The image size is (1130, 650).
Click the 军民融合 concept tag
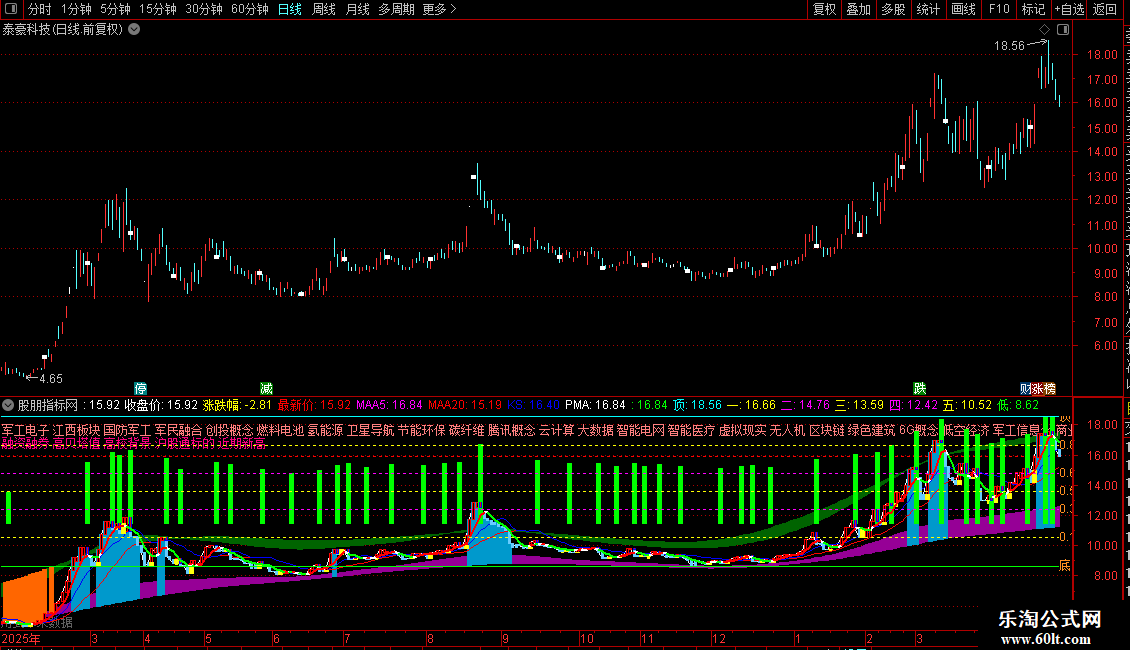click(179, 430)
